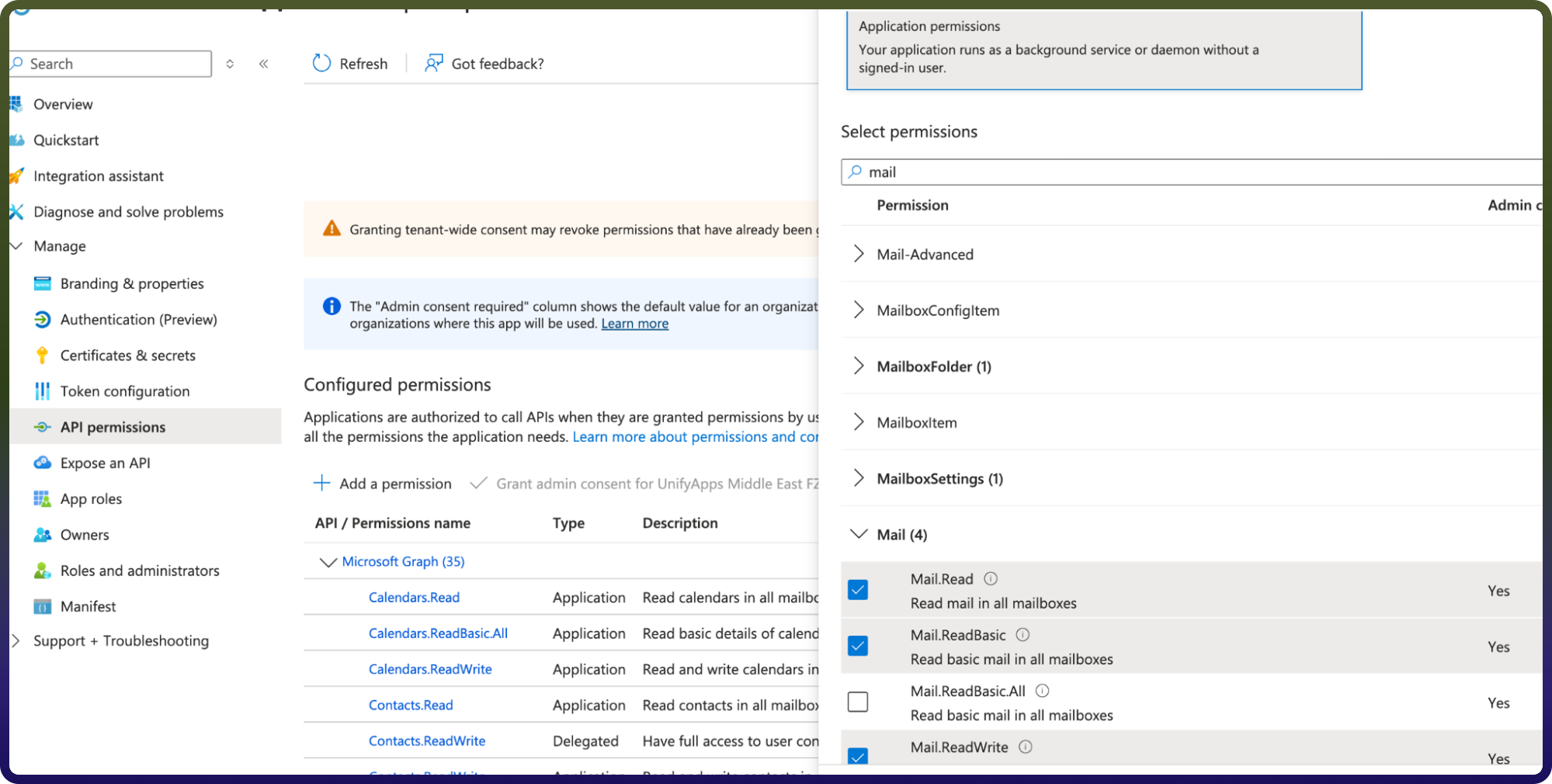The width and height of the screenshot is (1552, 784).
Task: Expand the MailboxItem permission group
Action: tap(859, 422)
